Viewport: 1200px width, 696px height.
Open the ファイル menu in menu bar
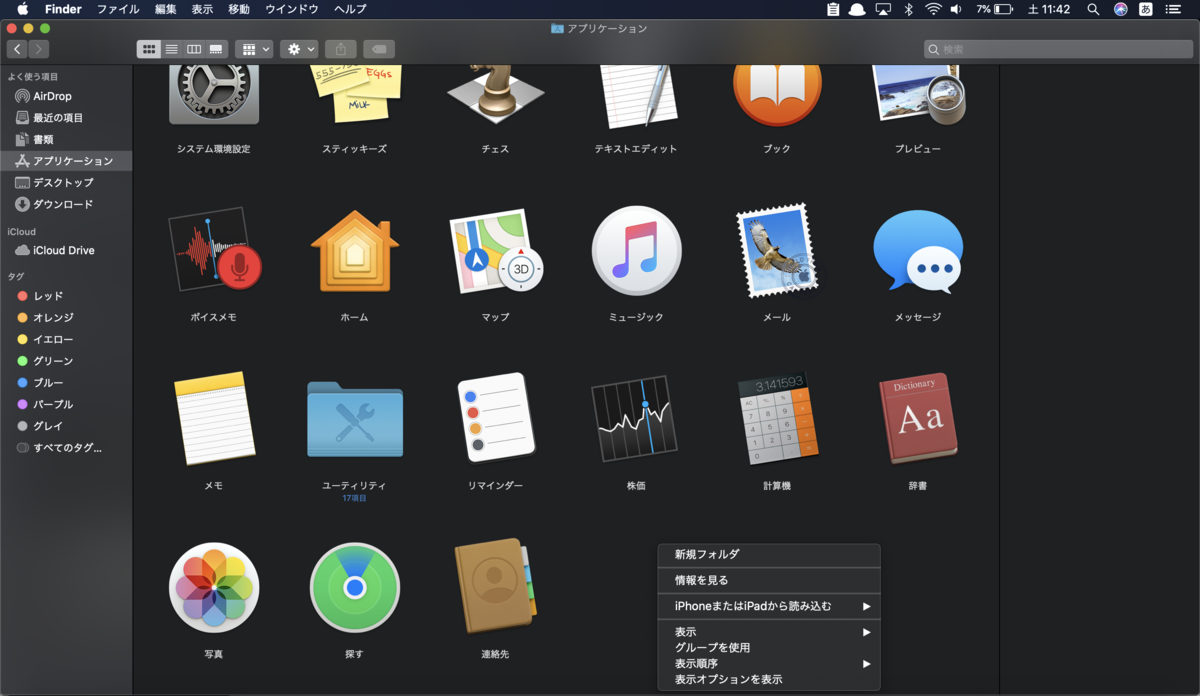118,9
